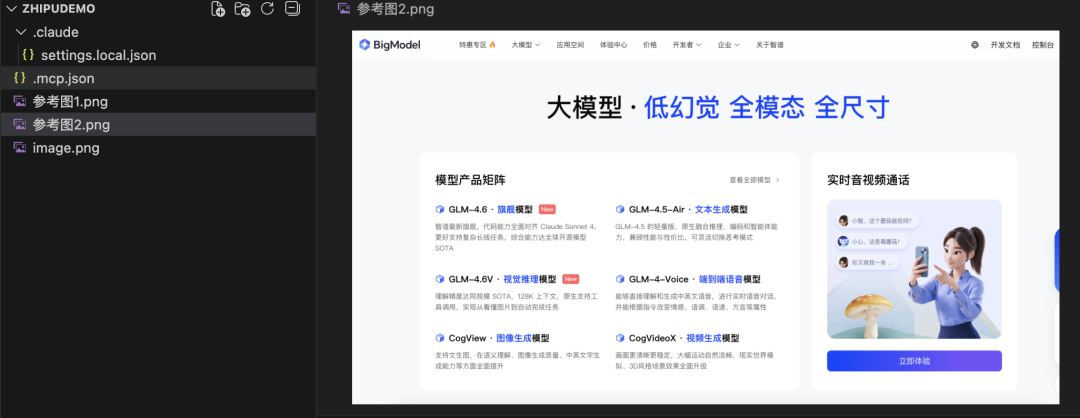Viewport: 1080px width, 418px height.
Task: Open 关于智谱 in the navigation
Action: [x=769, y=45]
